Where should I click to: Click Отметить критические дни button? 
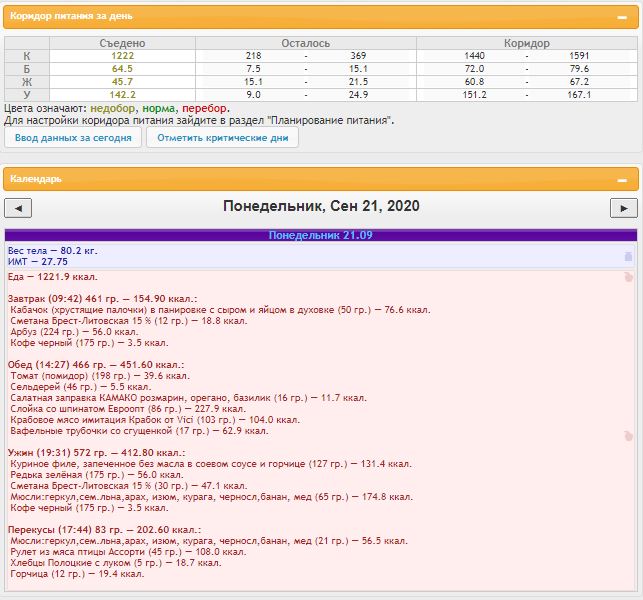(223, 138)
